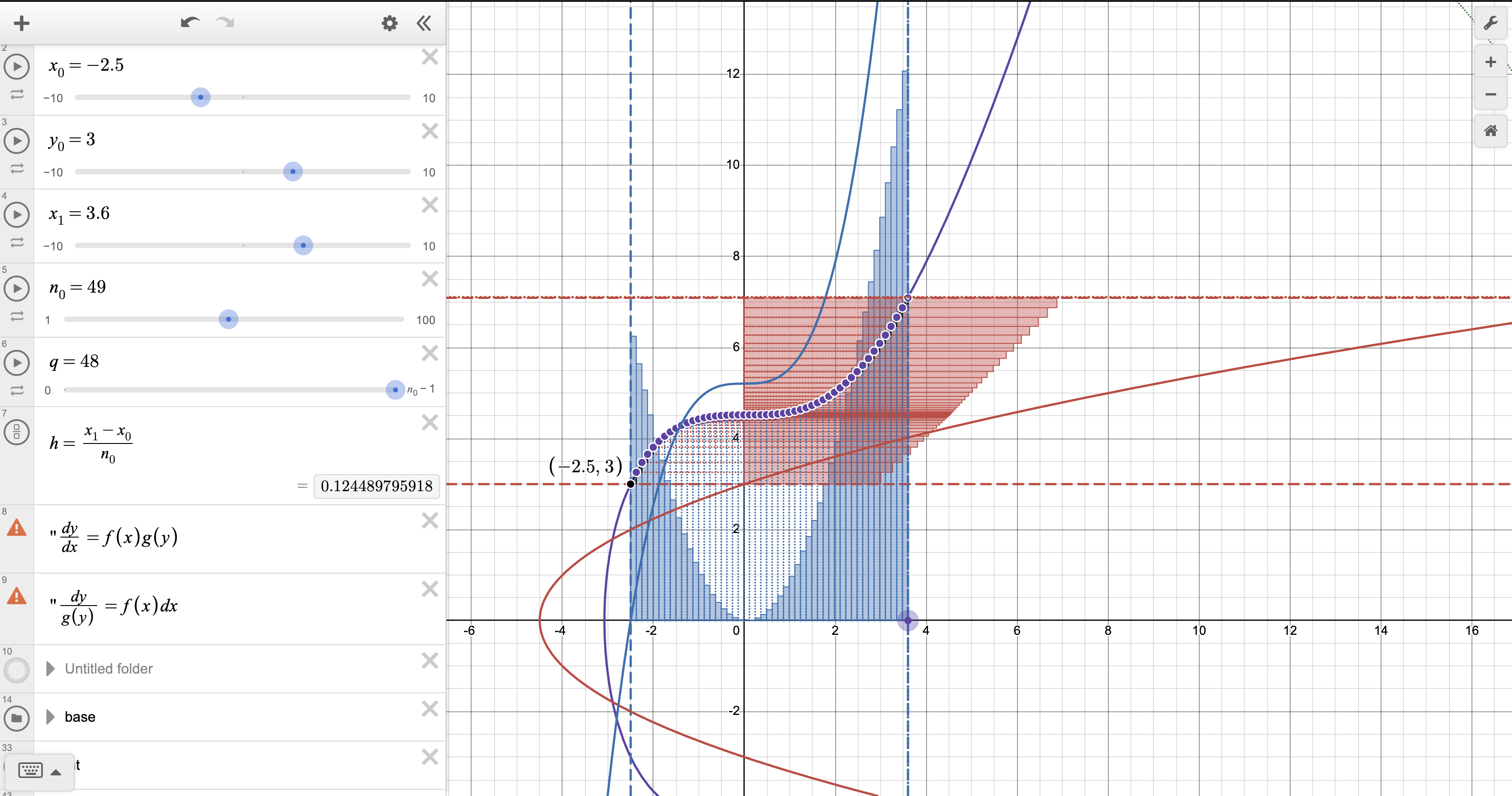
Task: Open expression list settings gear
Action: [x=390, y=23]
